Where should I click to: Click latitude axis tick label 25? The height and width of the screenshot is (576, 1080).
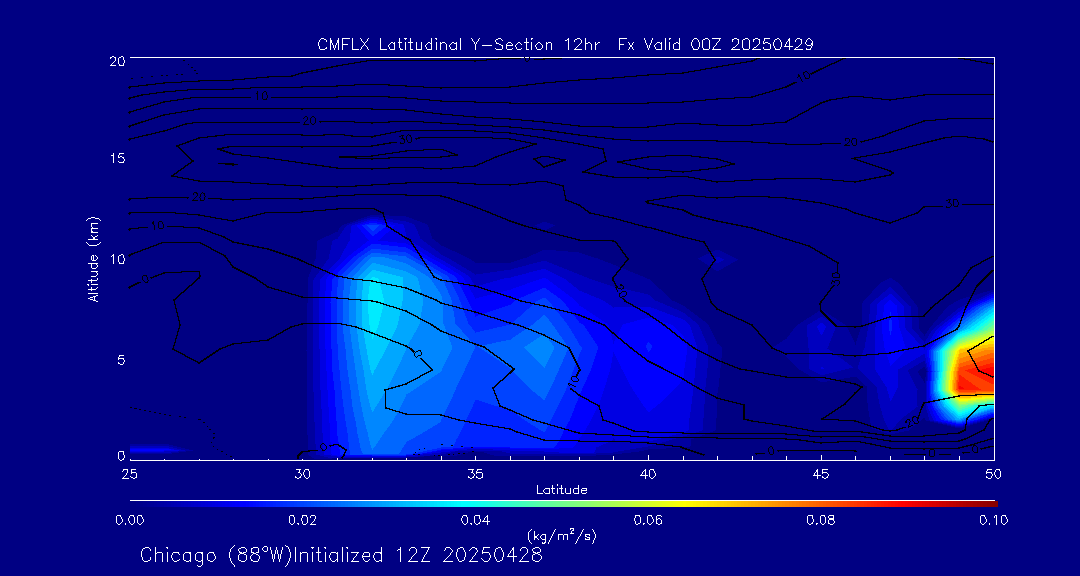pos(129,473)
